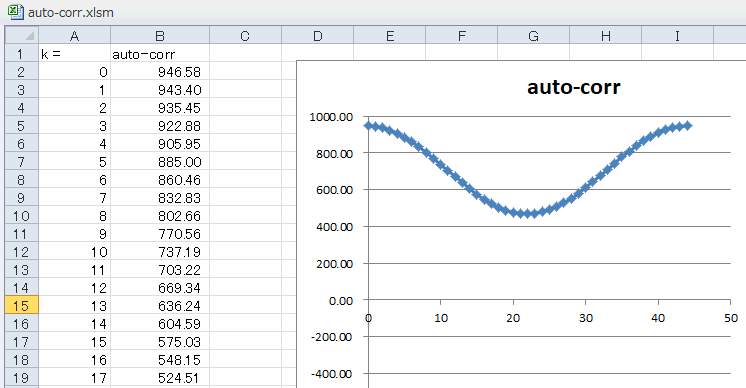Click cell with value 860.46
This screenshot has width=746, height=388.
tap(160, 180)
